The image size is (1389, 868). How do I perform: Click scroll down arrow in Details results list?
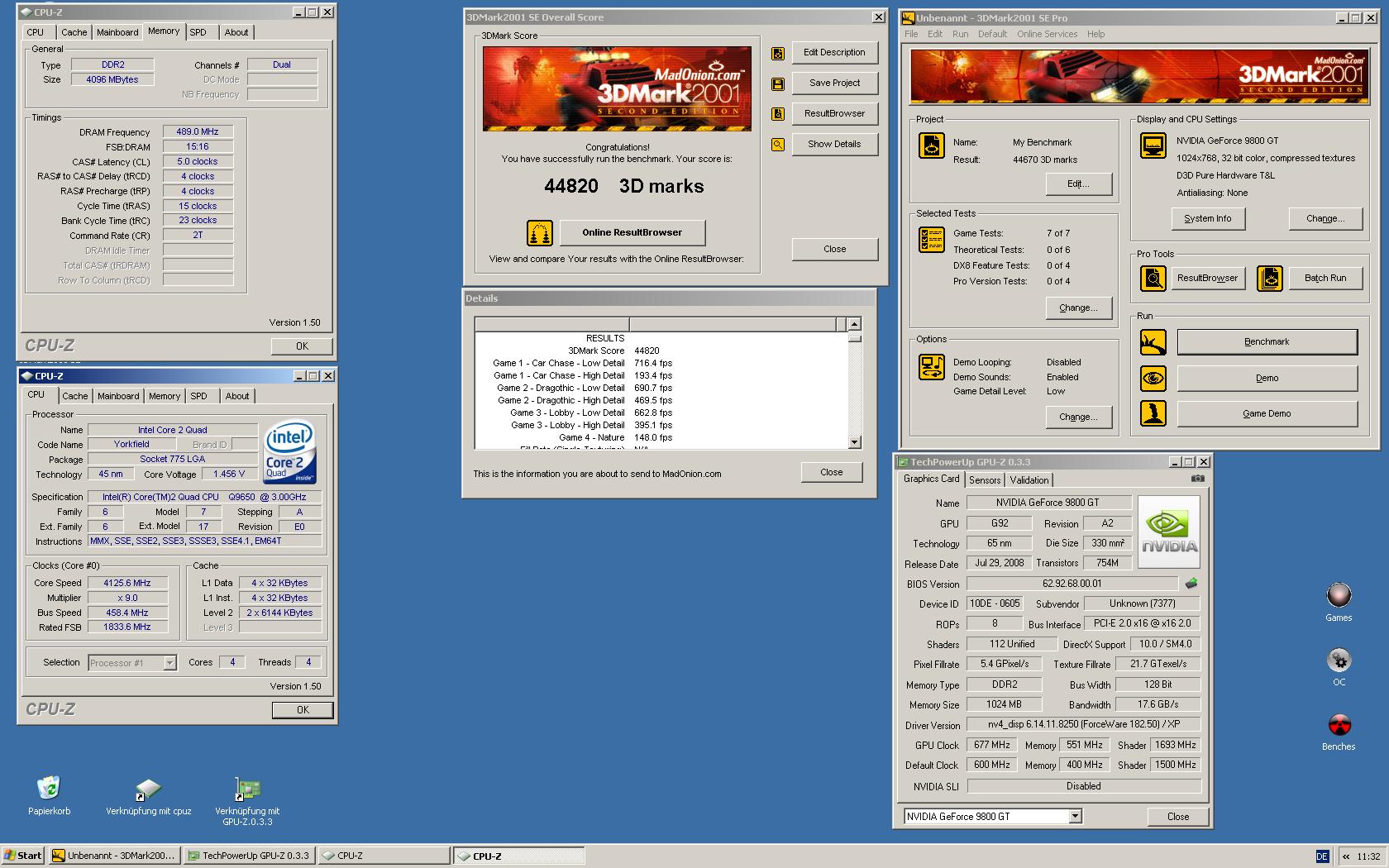pos(855,442)
